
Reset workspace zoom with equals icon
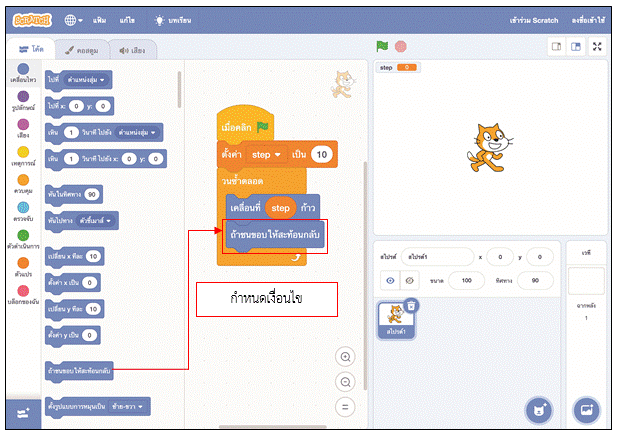pos(346,407)
